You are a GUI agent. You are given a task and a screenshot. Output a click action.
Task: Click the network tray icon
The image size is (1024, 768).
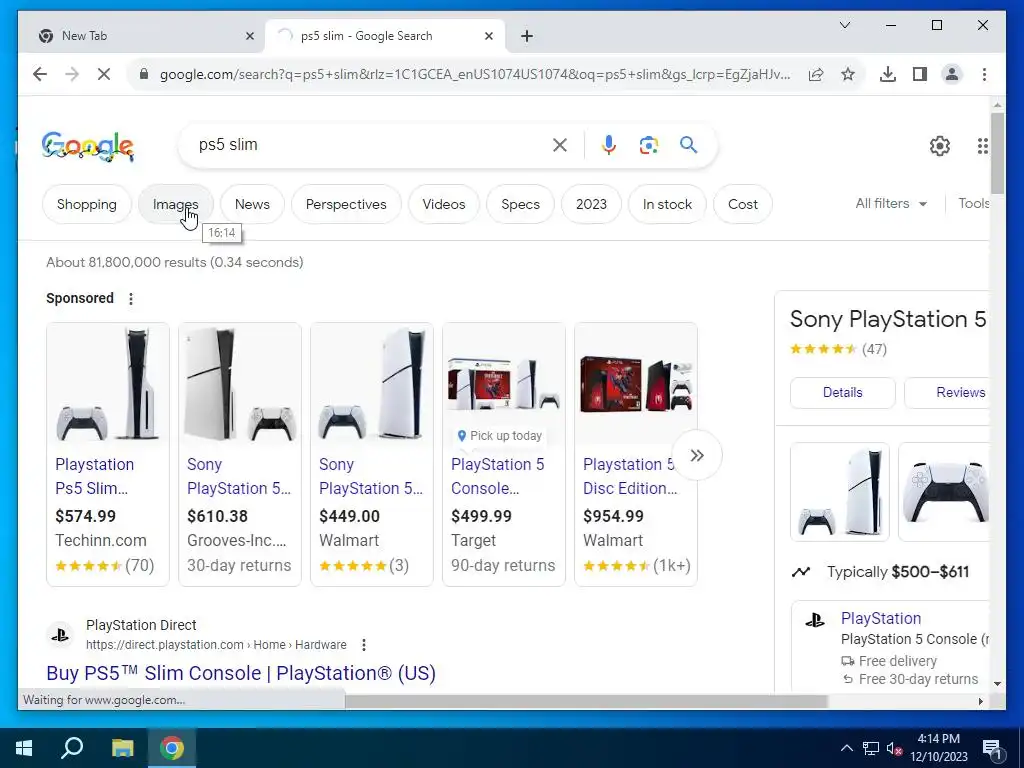click(x=871, y=748)
